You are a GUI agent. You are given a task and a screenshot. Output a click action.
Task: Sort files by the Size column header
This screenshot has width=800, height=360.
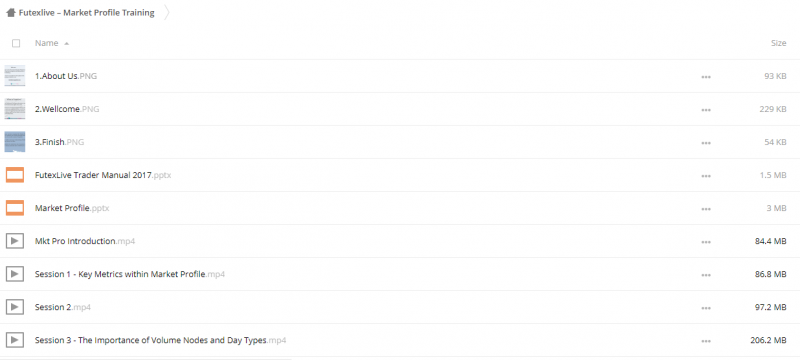[778, 43]
